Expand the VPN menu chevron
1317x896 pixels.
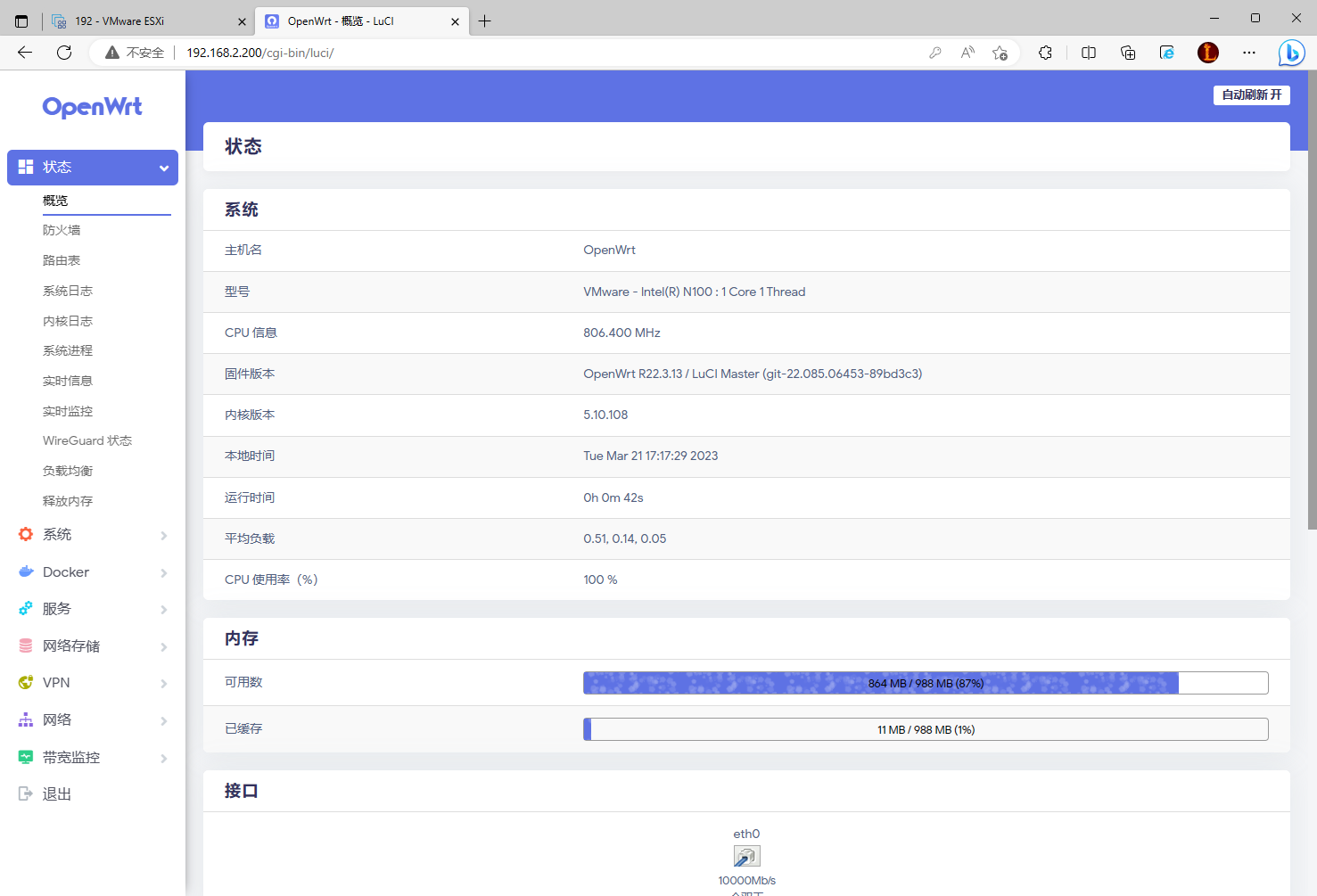[164, 683]
